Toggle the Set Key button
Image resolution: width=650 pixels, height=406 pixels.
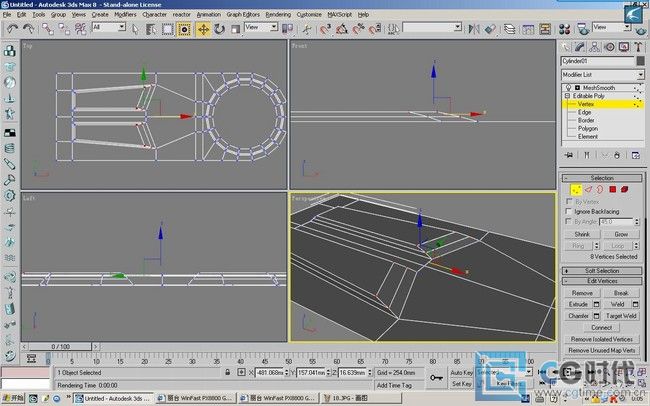tap(461, 384)
